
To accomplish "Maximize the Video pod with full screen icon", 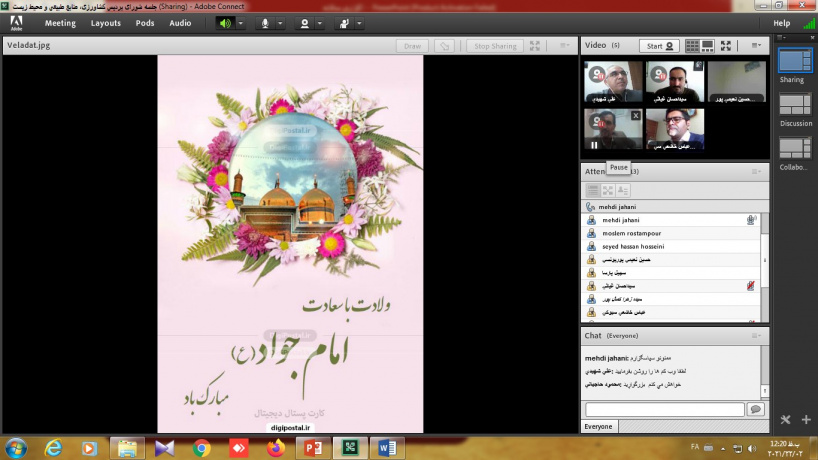I will click(726, 46).
